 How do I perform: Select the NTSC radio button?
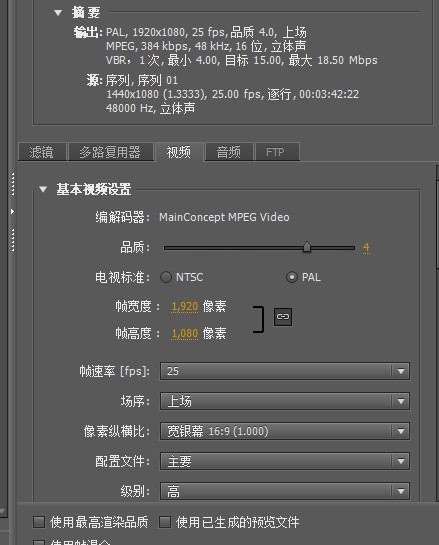tap(166, 277)
